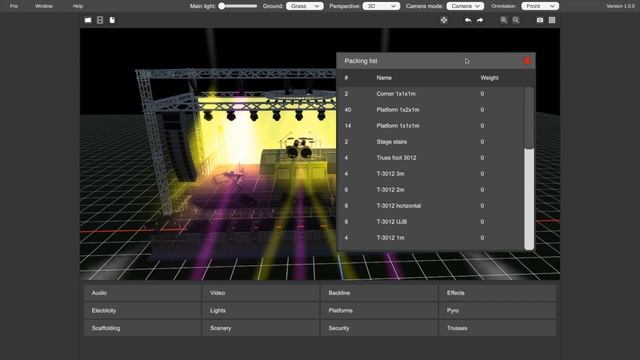Click the open folder icon in the toolbar

pos(88,20)
